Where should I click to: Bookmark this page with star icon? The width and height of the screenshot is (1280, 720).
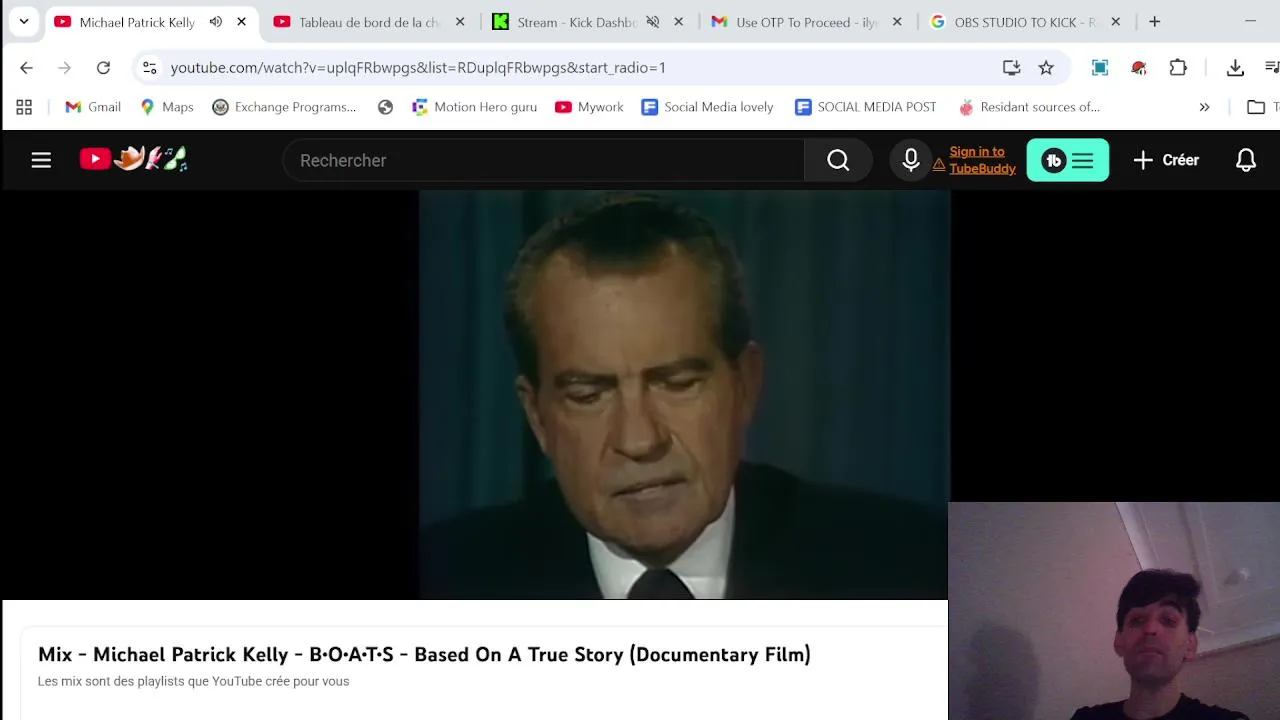(1046, 67)
